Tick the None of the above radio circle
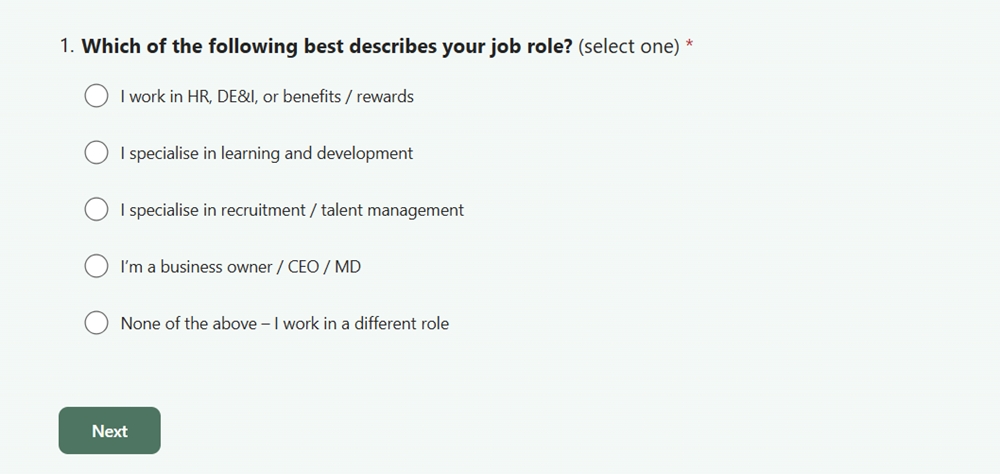Image resolution: width=1000 pixels, height=474 pixels. (96, 323)
